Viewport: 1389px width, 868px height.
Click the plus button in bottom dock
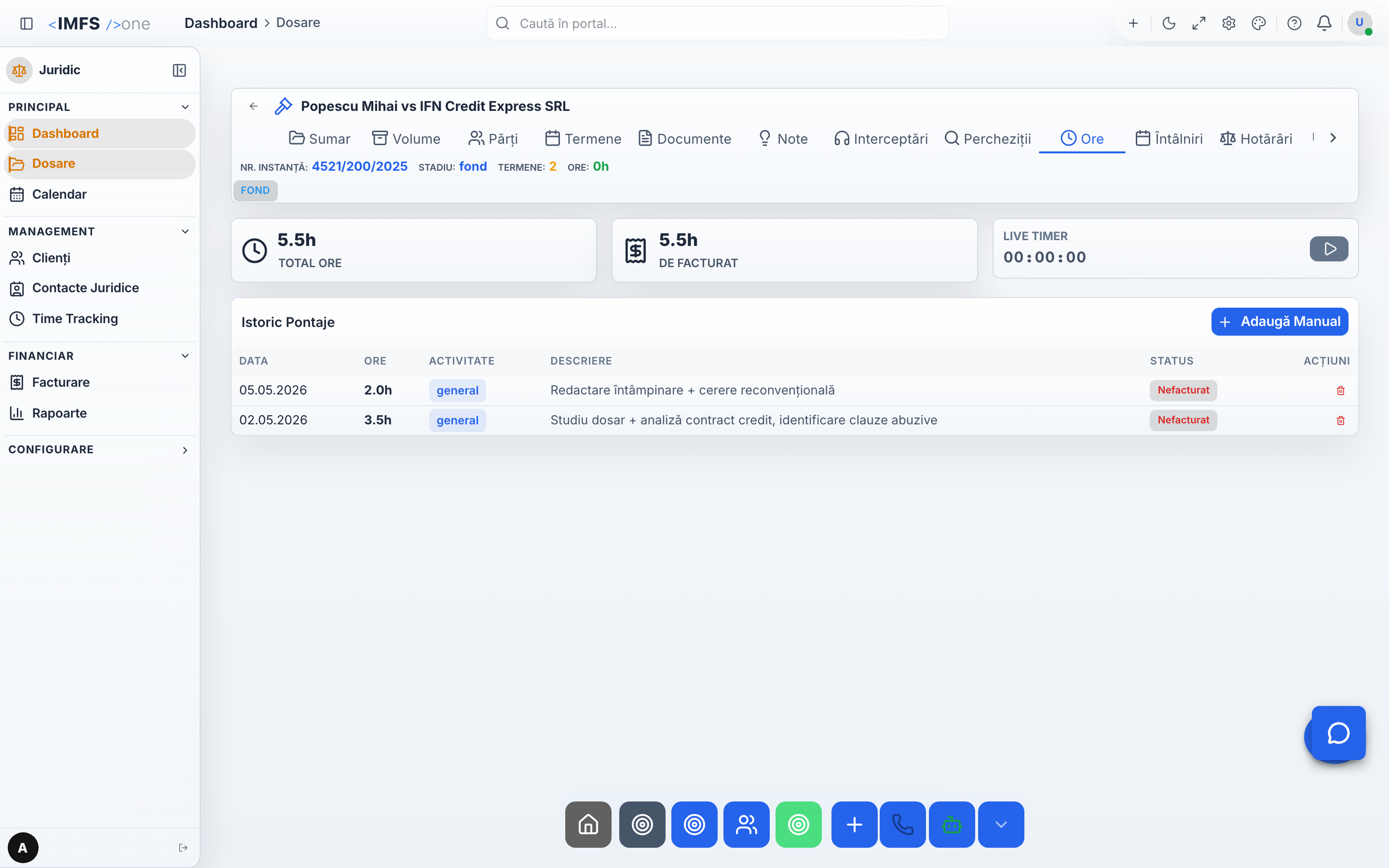[x=854, y=825]
